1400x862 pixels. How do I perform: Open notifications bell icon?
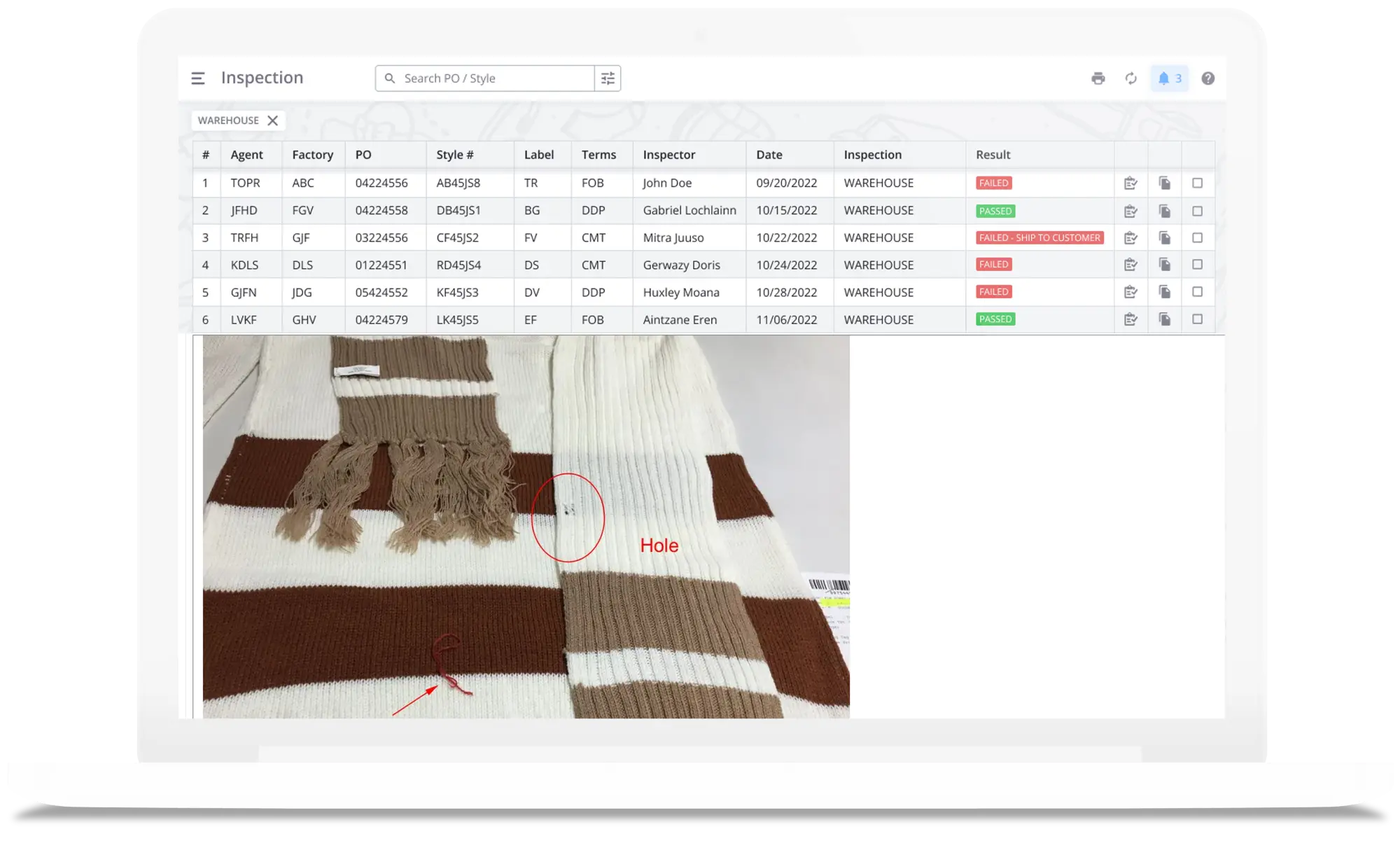coord(1163,78)
